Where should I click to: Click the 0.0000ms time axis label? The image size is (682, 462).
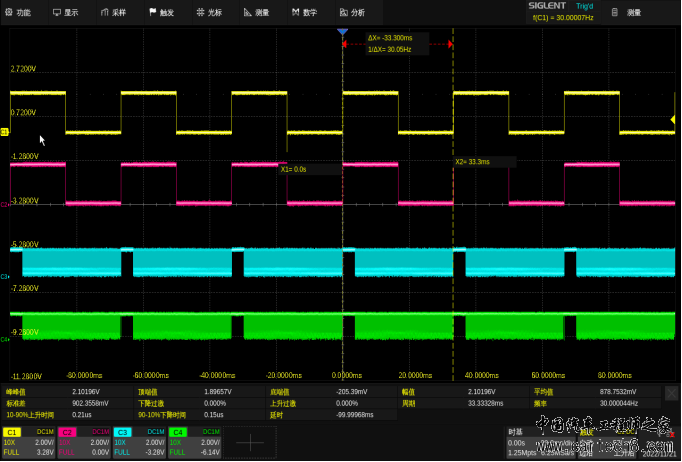[x=347, y=375]
